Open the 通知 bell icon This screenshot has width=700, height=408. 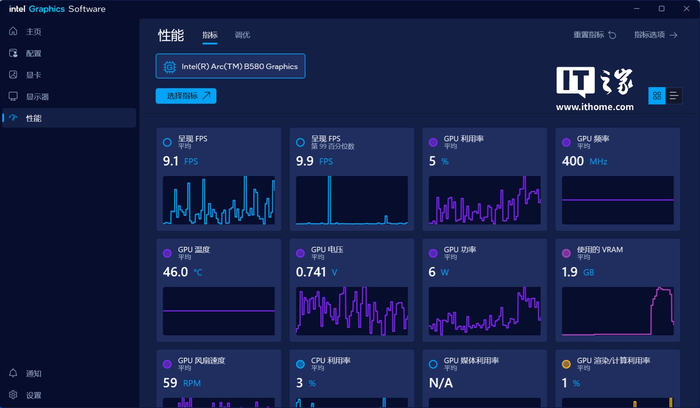[13, 373]
